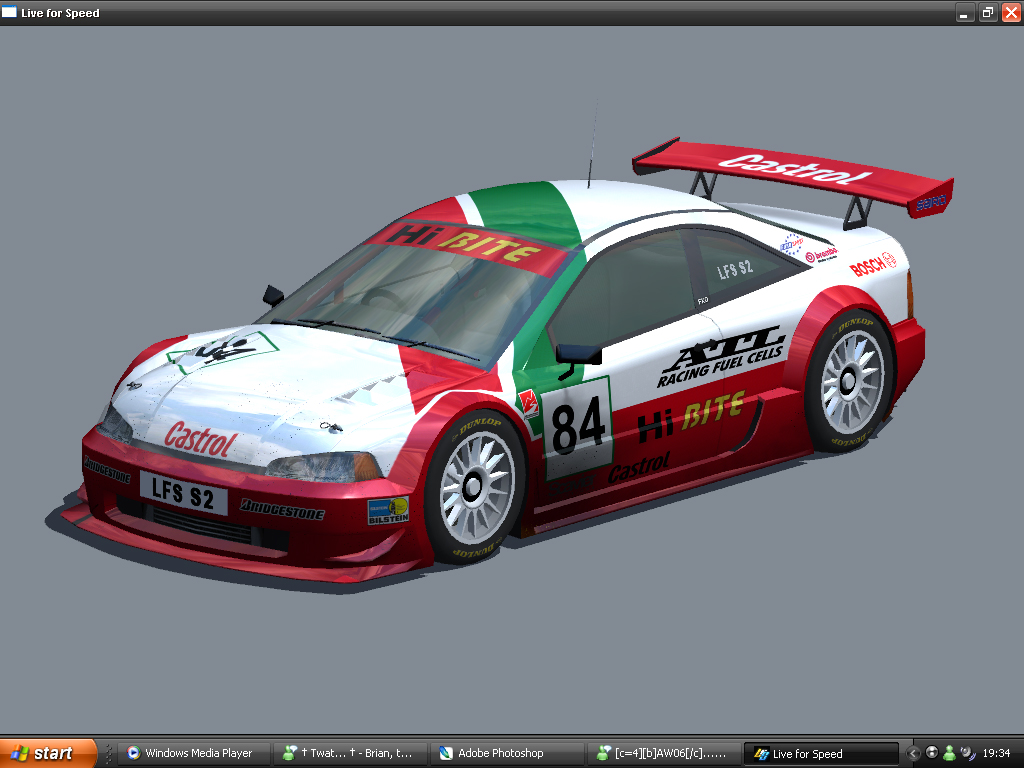Open the [c=4][b]AW06 chat window

point(664,753)
